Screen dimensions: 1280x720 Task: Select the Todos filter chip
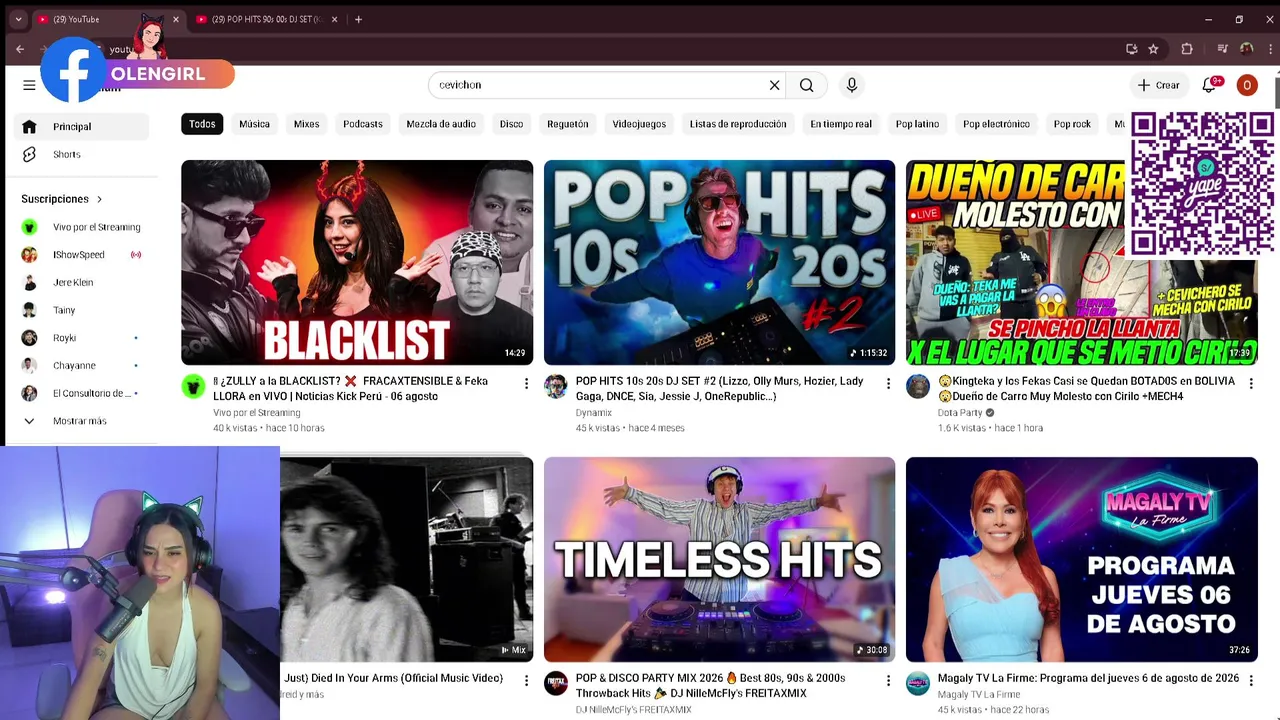pyautogui.click(x=202, y=124)
